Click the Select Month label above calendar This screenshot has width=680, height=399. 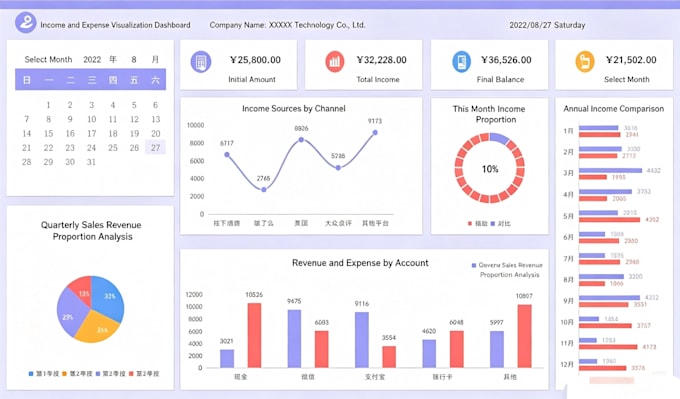coord(48,59)
